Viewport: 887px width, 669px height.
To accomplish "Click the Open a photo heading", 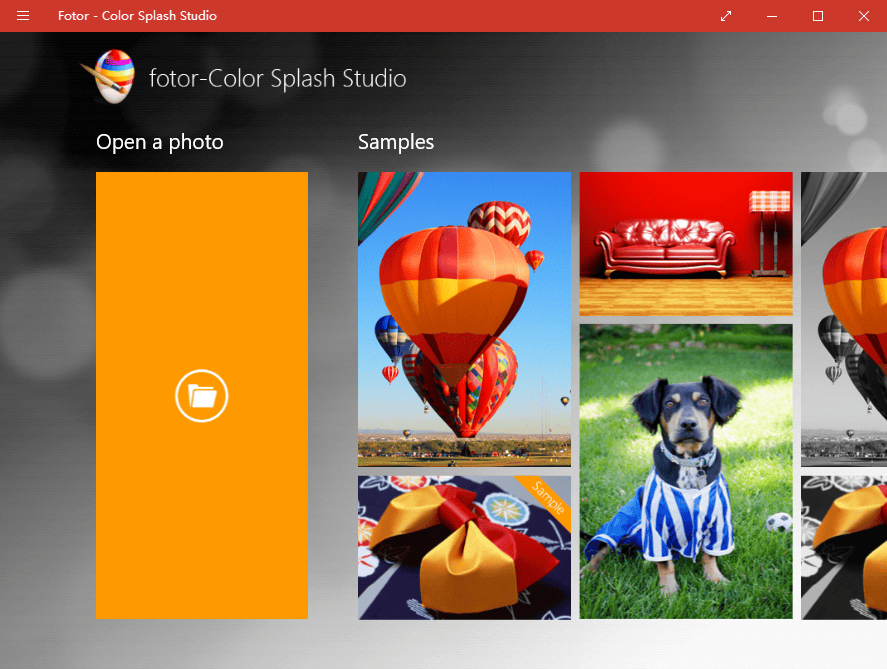I will (x=160, y=142).
